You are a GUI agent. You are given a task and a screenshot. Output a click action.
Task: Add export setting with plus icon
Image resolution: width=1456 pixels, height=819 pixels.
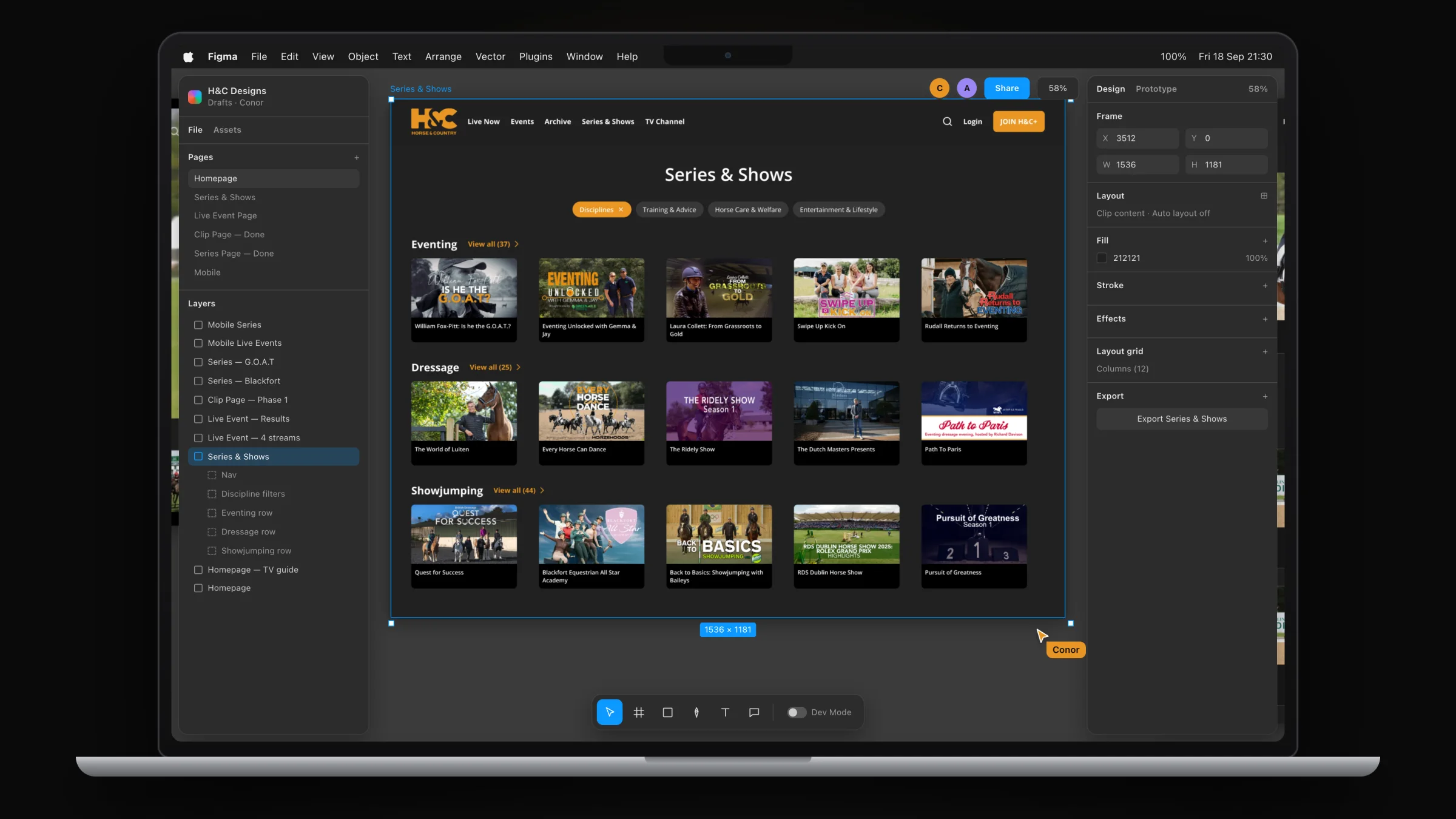click(x=1265, y=397)
